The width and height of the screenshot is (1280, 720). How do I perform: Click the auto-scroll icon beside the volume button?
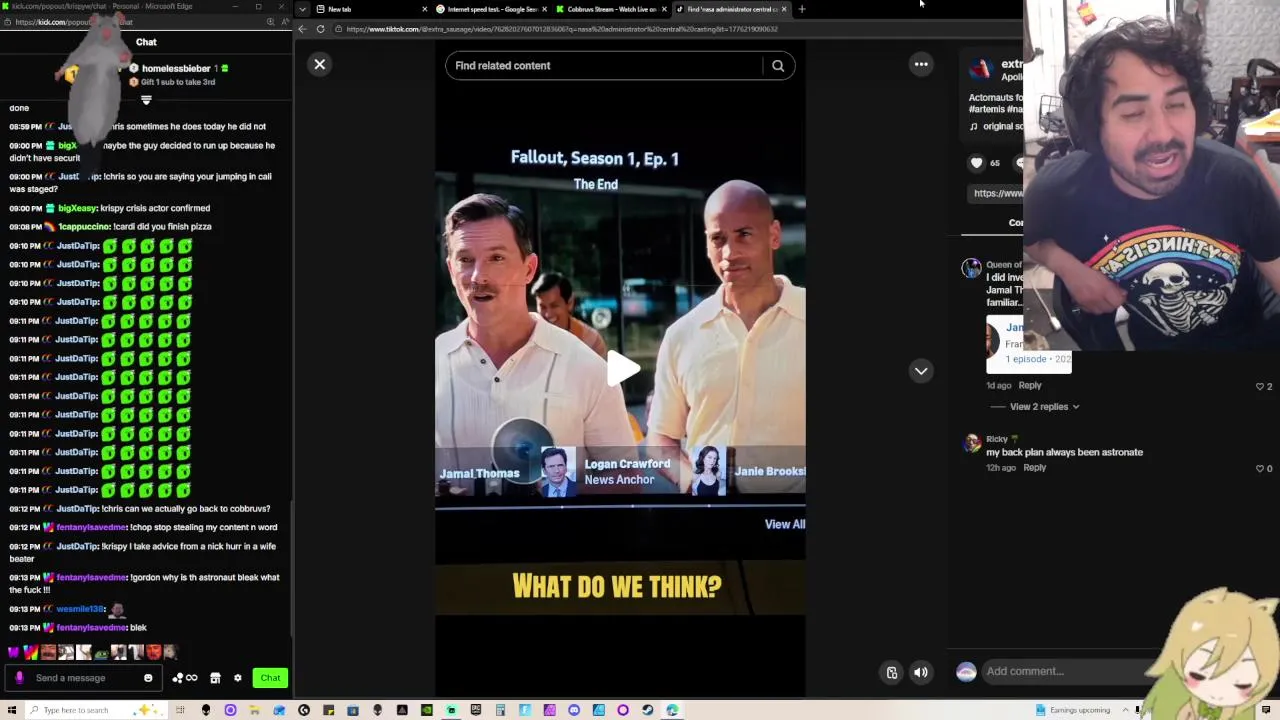892,672
